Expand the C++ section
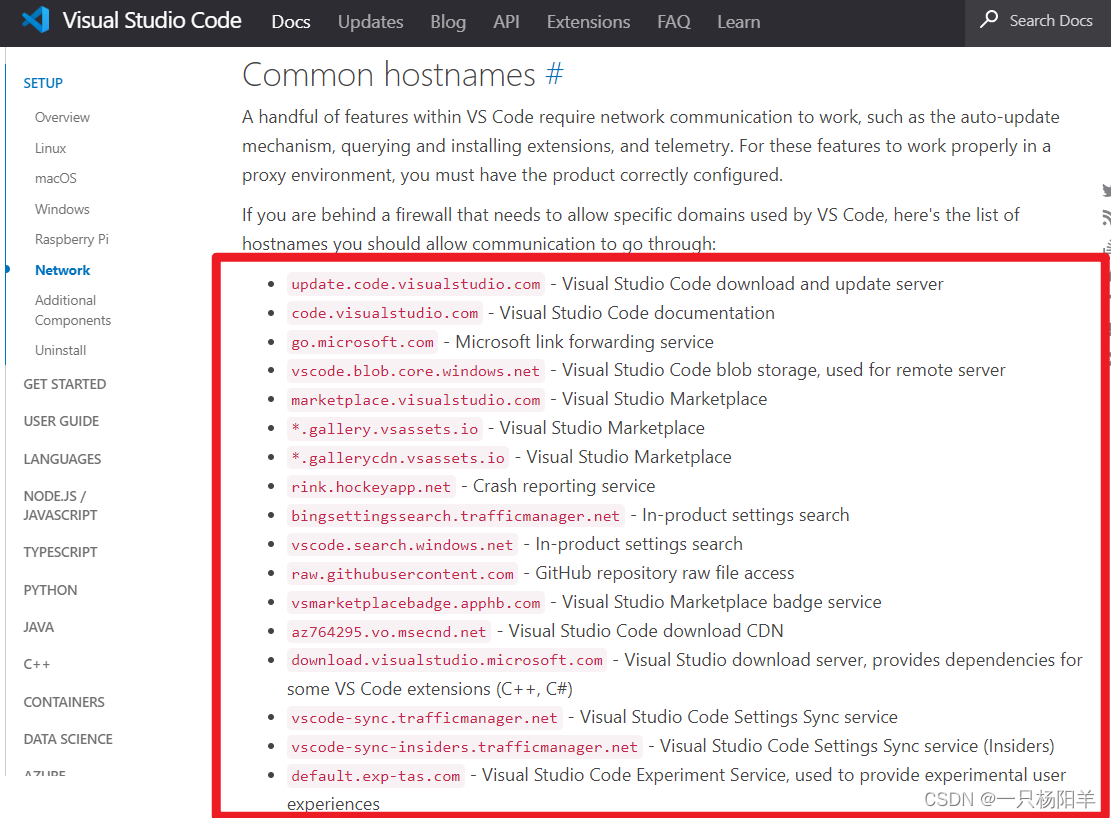1111x818 pixels. pyautogui.click(x=37, y=664)
